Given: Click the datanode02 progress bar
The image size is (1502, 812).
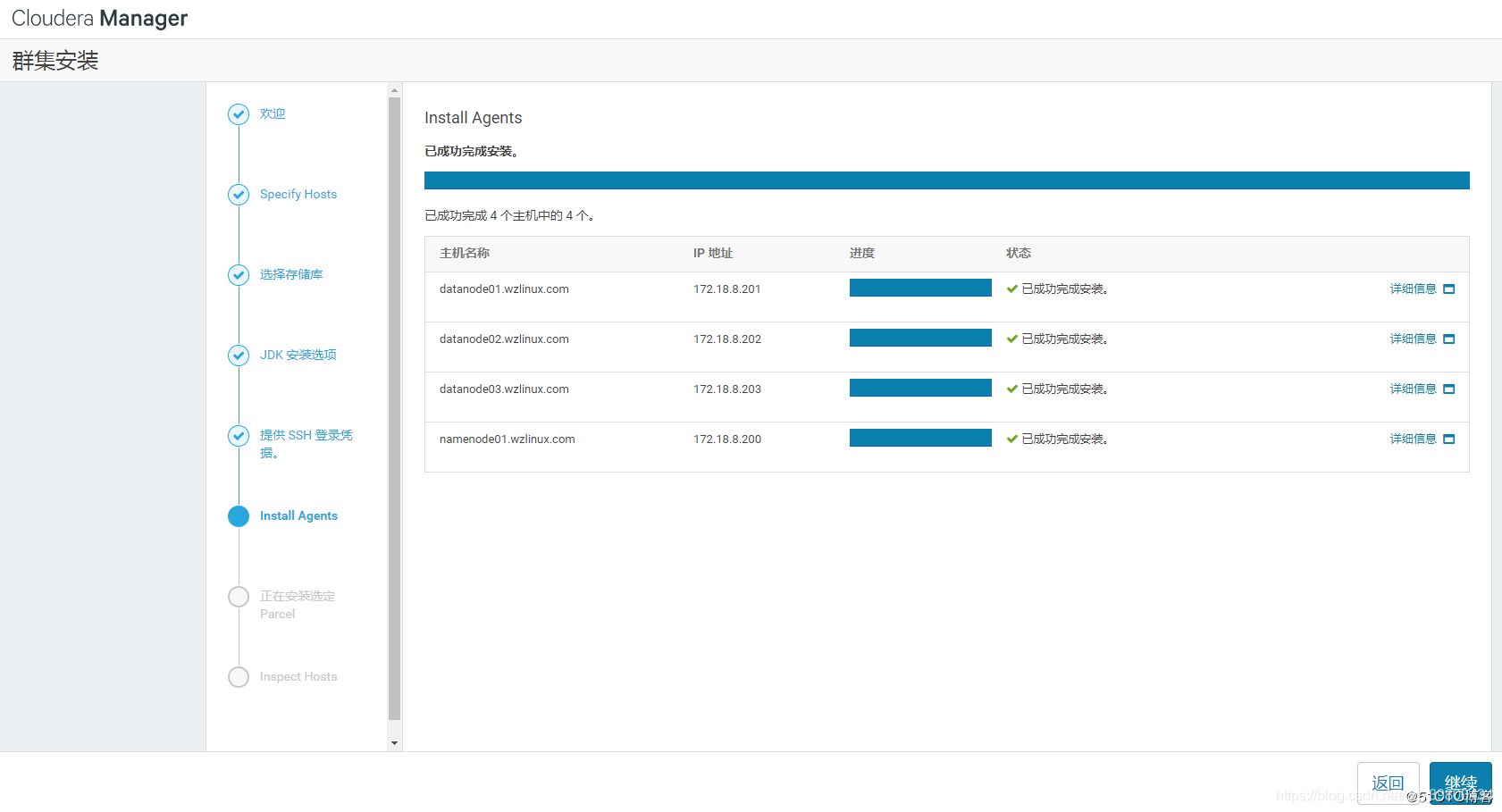Looking at the screenshot, I should coord(920,338).
